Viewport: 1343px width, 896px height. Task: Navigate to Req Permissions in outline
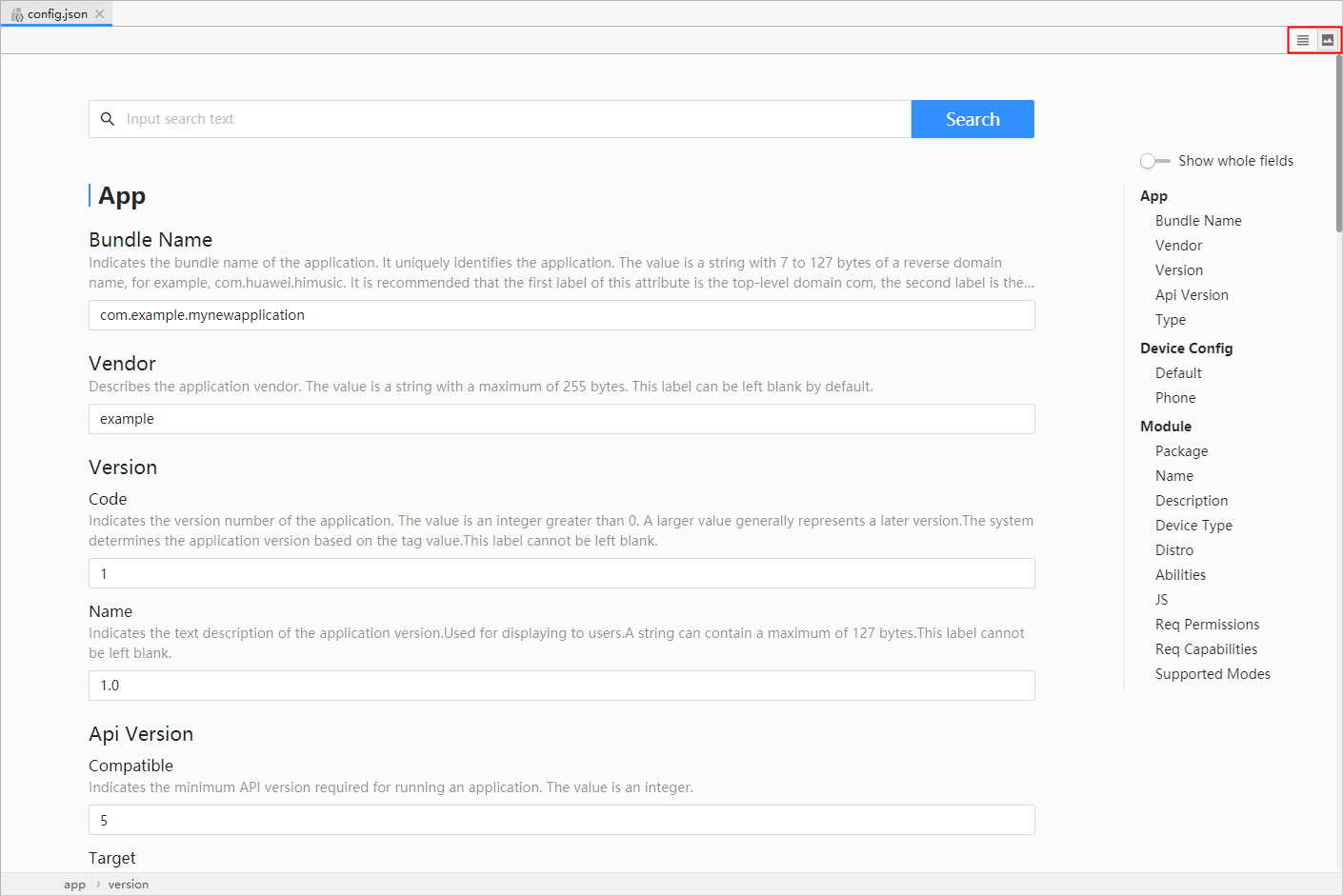(x=1207, y=625)
